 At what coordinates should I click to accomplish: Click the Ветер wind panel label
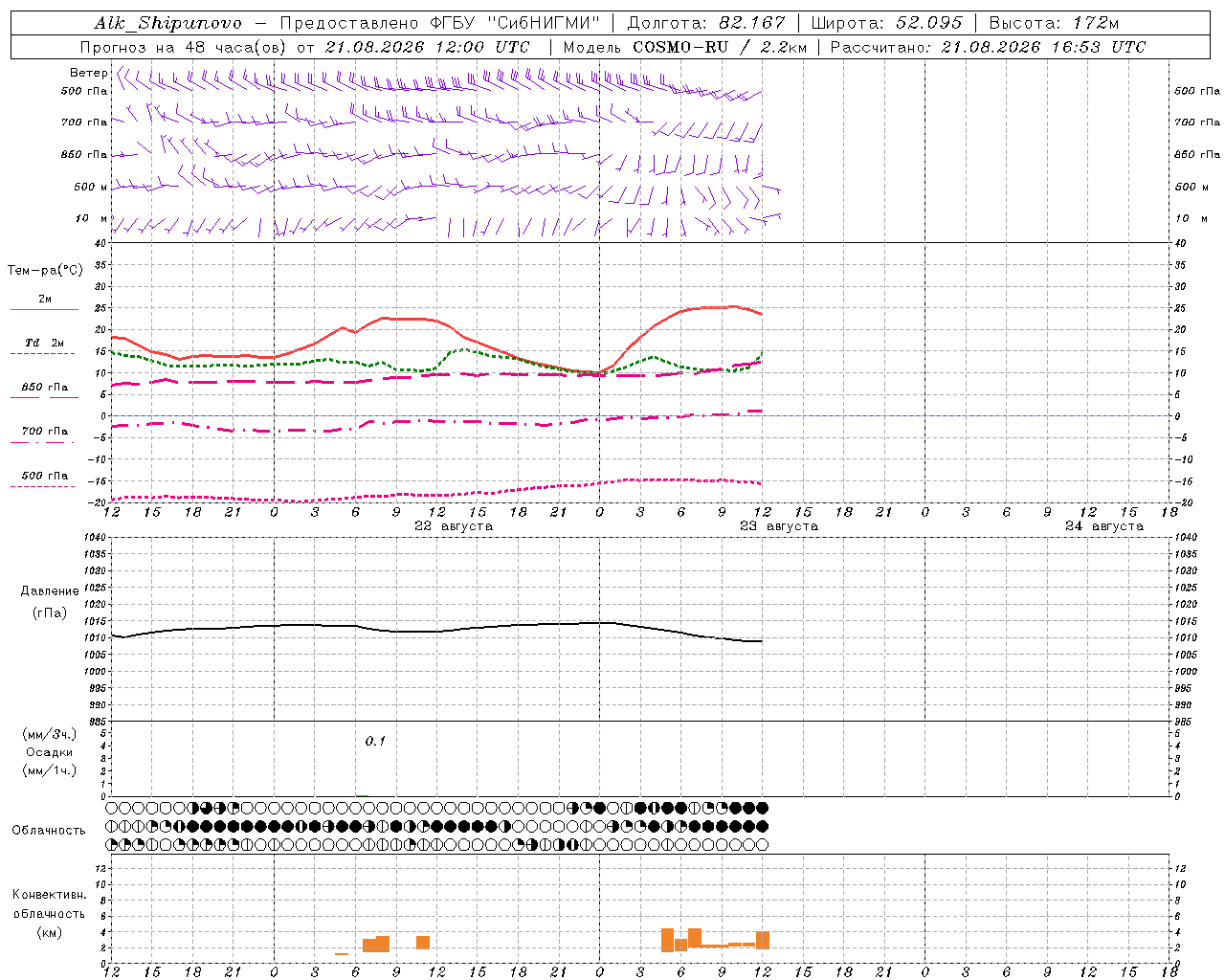[88, 73]
